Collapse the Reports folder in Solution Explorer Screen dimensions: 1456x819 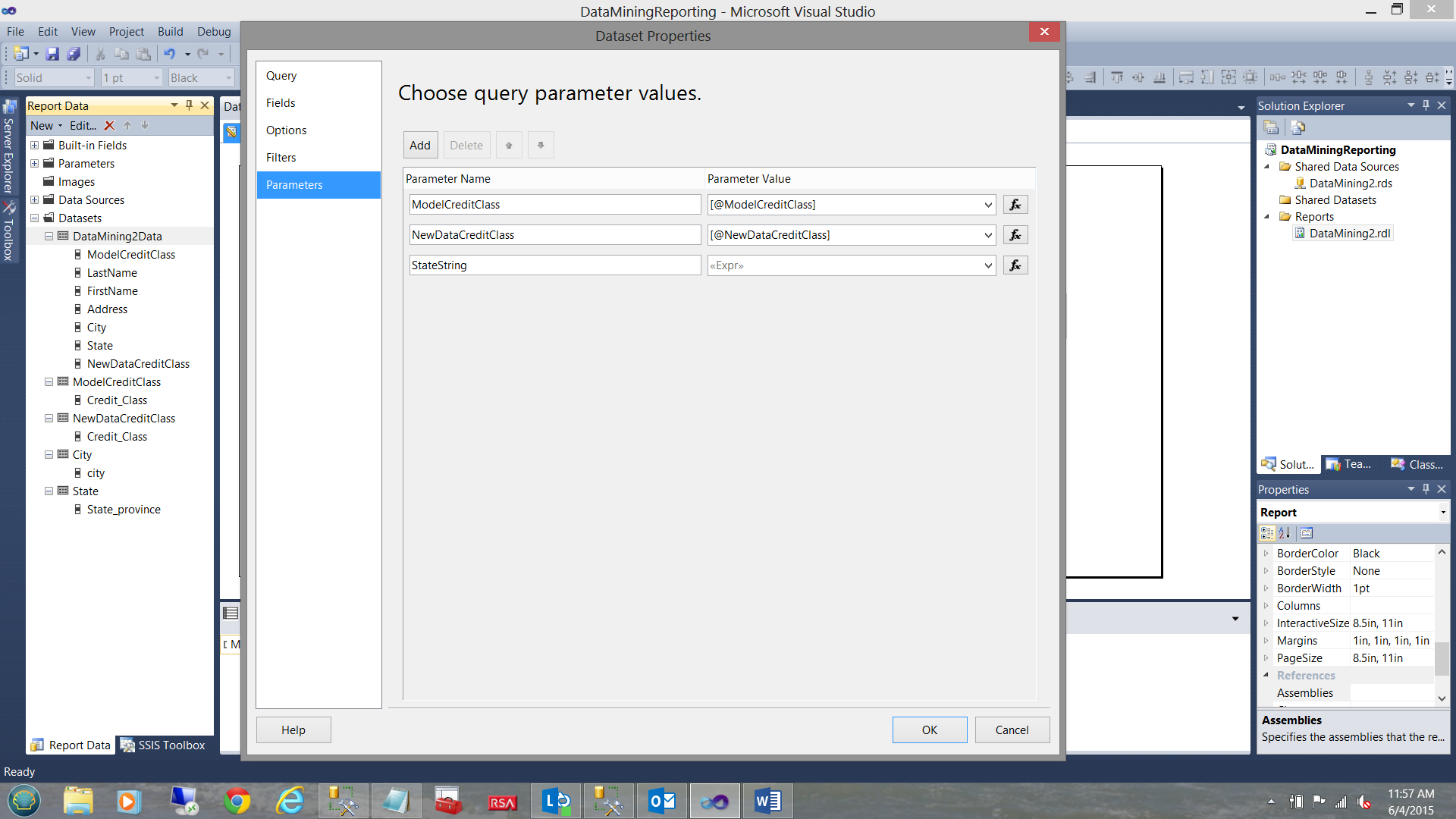[1266, 217]
